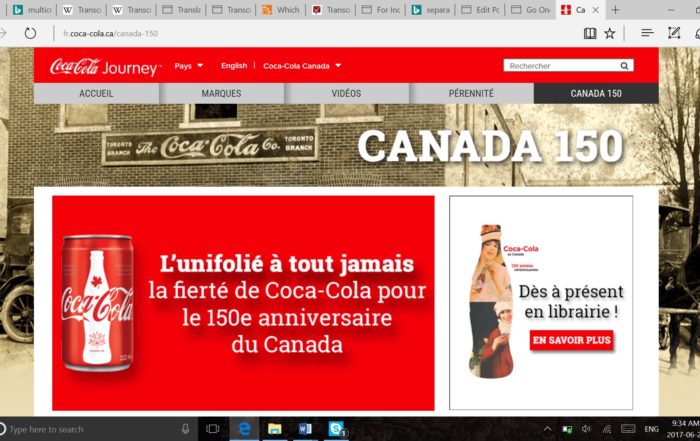
Task: Switch to the 'Which' browser tab
Action: (x=281, y=9)
